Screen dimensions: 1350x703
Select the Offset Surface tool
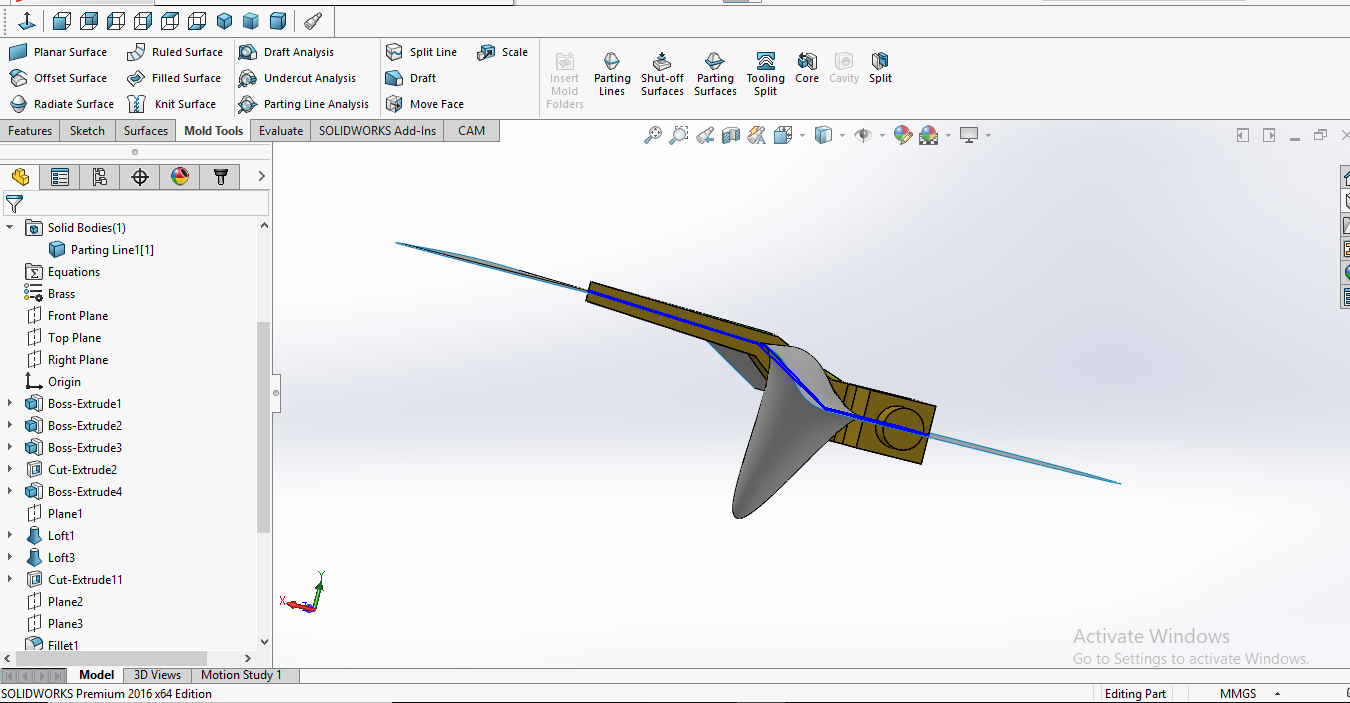(58, 78)
